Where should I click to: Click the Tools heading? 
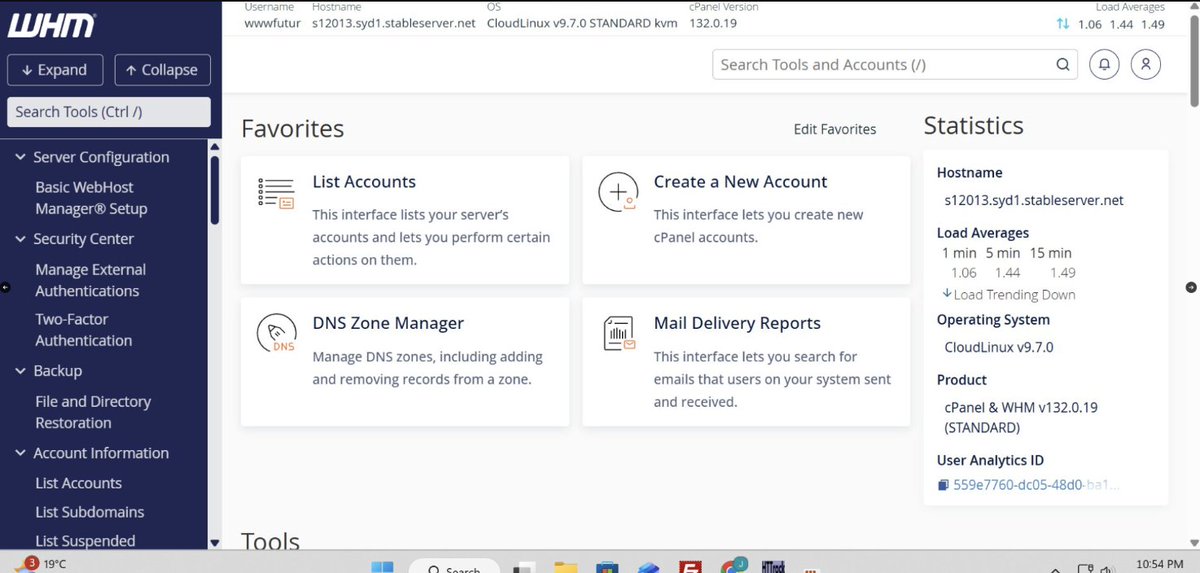tap(270, 543)
